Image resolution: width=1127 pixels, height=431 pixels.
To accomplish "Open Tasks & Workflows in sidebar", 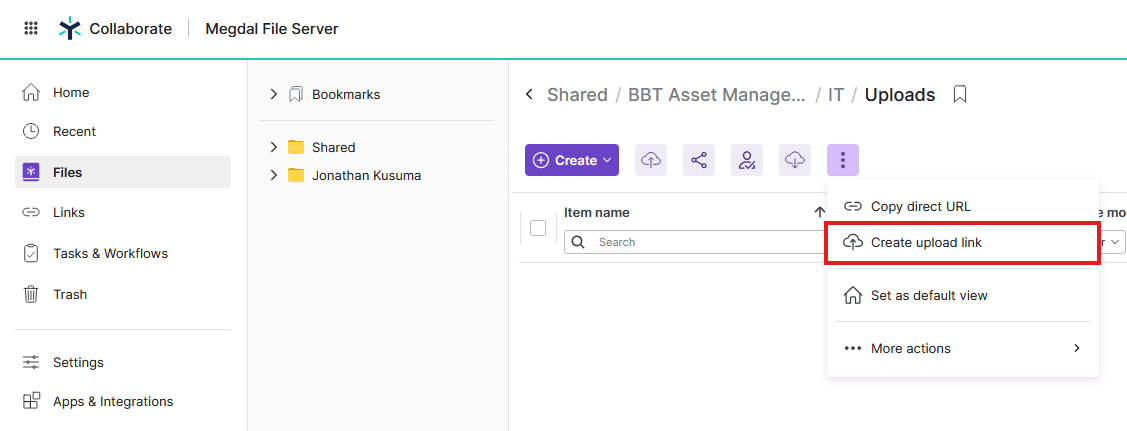I will click(123, 254).
